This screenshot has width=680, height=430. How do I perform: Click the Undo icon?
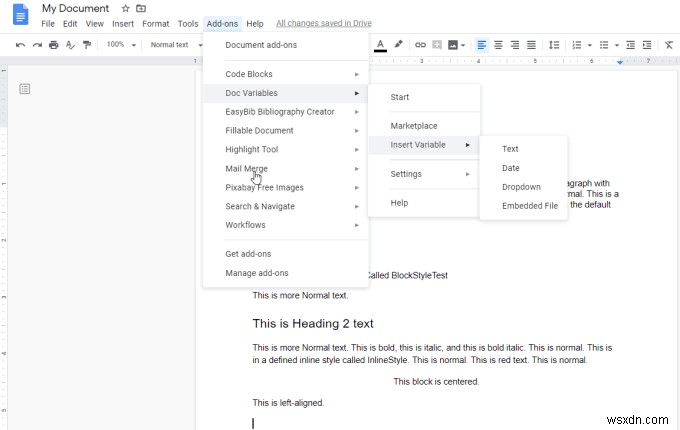(x=20, y=45)
